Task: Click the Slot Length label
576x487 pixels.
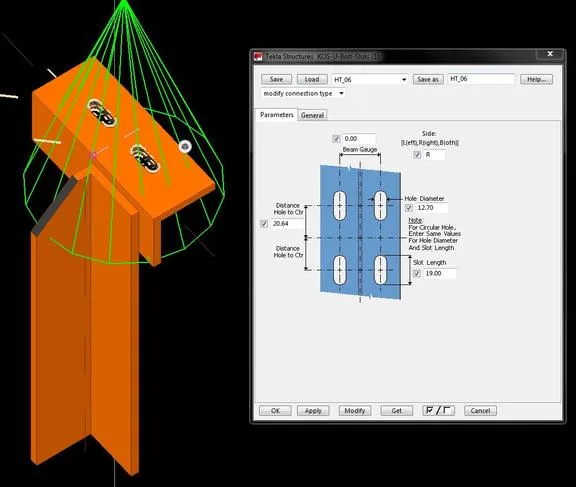Action: 429,263
